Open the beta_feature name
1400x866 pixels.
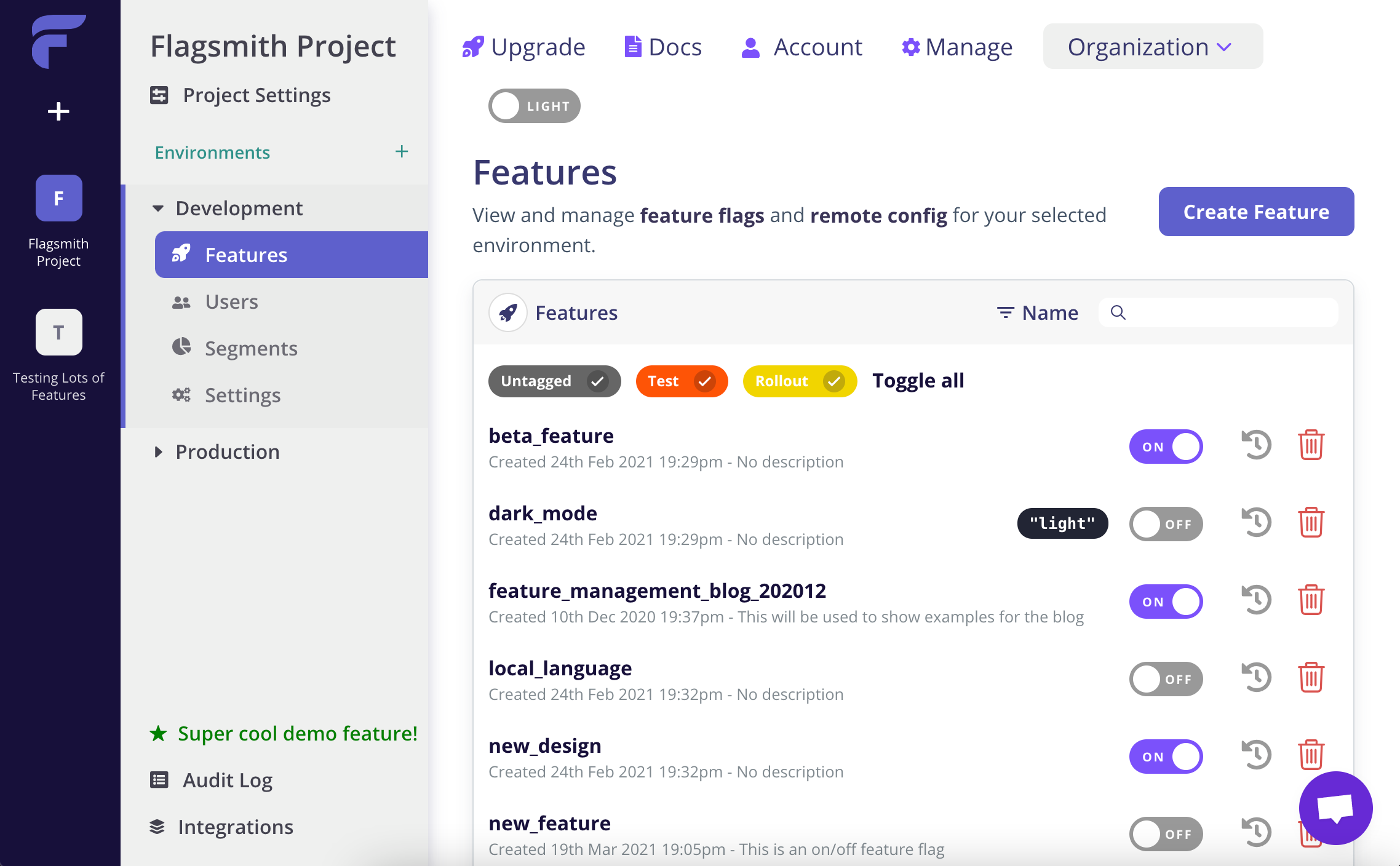(x=551, y=435)
